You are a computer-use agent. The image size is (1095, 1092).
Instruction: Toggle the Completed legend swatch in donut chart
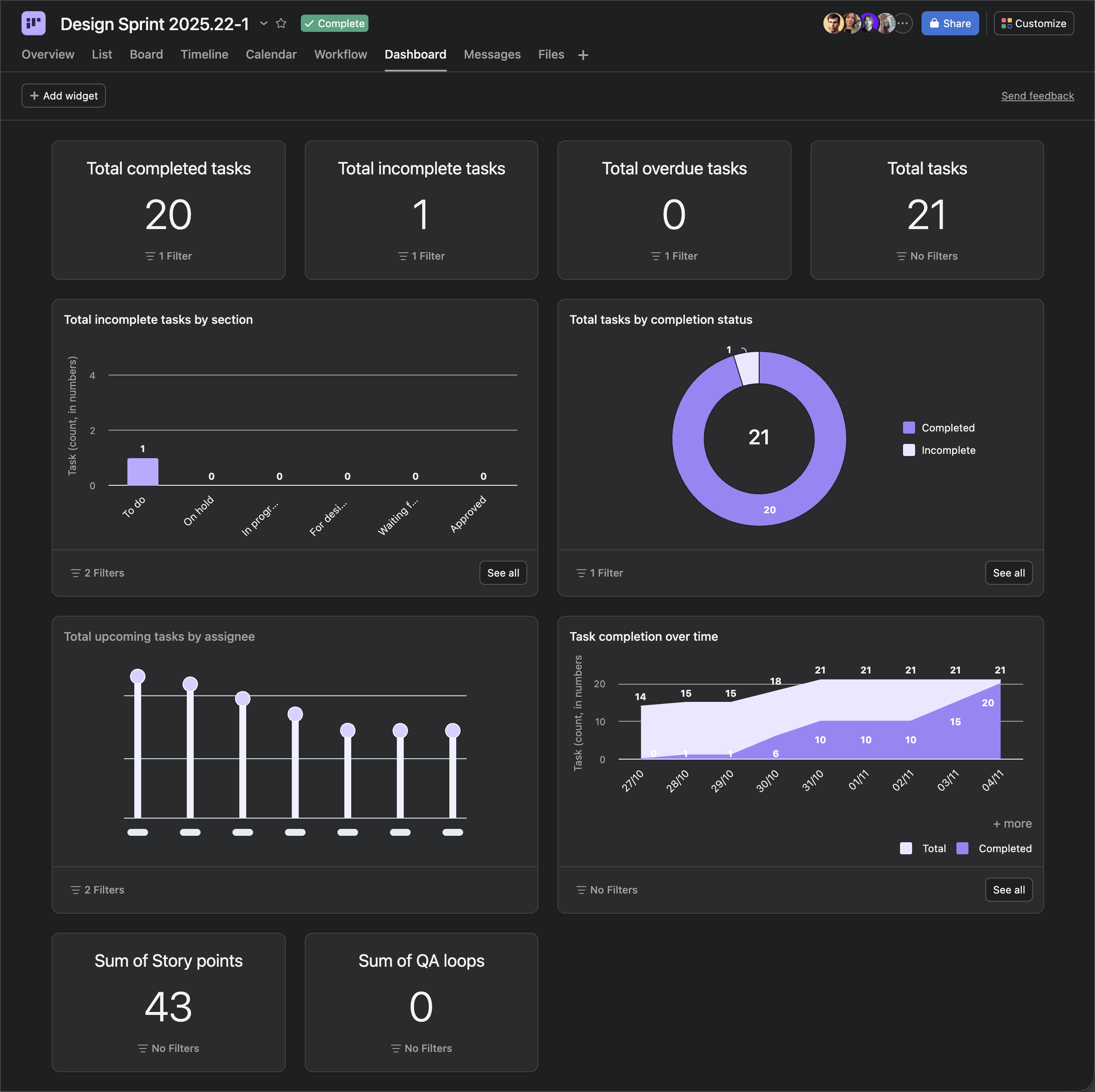pos(909,428)
